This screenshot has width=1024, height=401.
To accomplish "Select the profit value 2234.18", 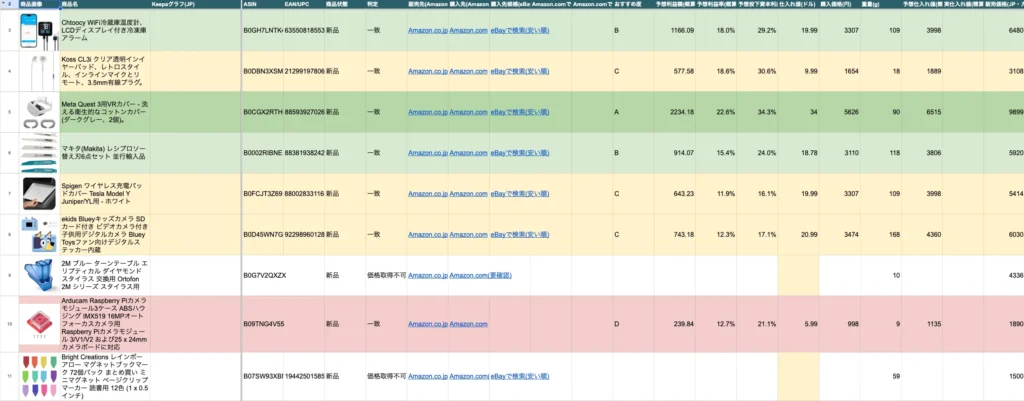I will coord(675,112).
